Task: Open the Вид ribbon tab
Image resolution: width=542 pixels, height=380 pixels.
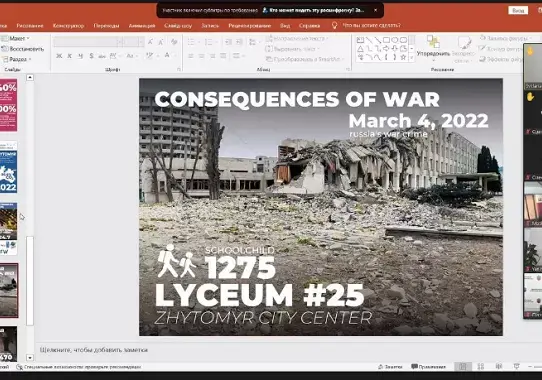Action: coord(285,26)
